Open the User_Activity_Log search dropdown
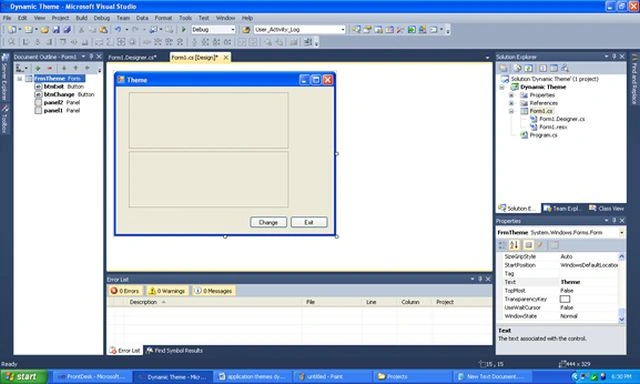 pos(342,29)
